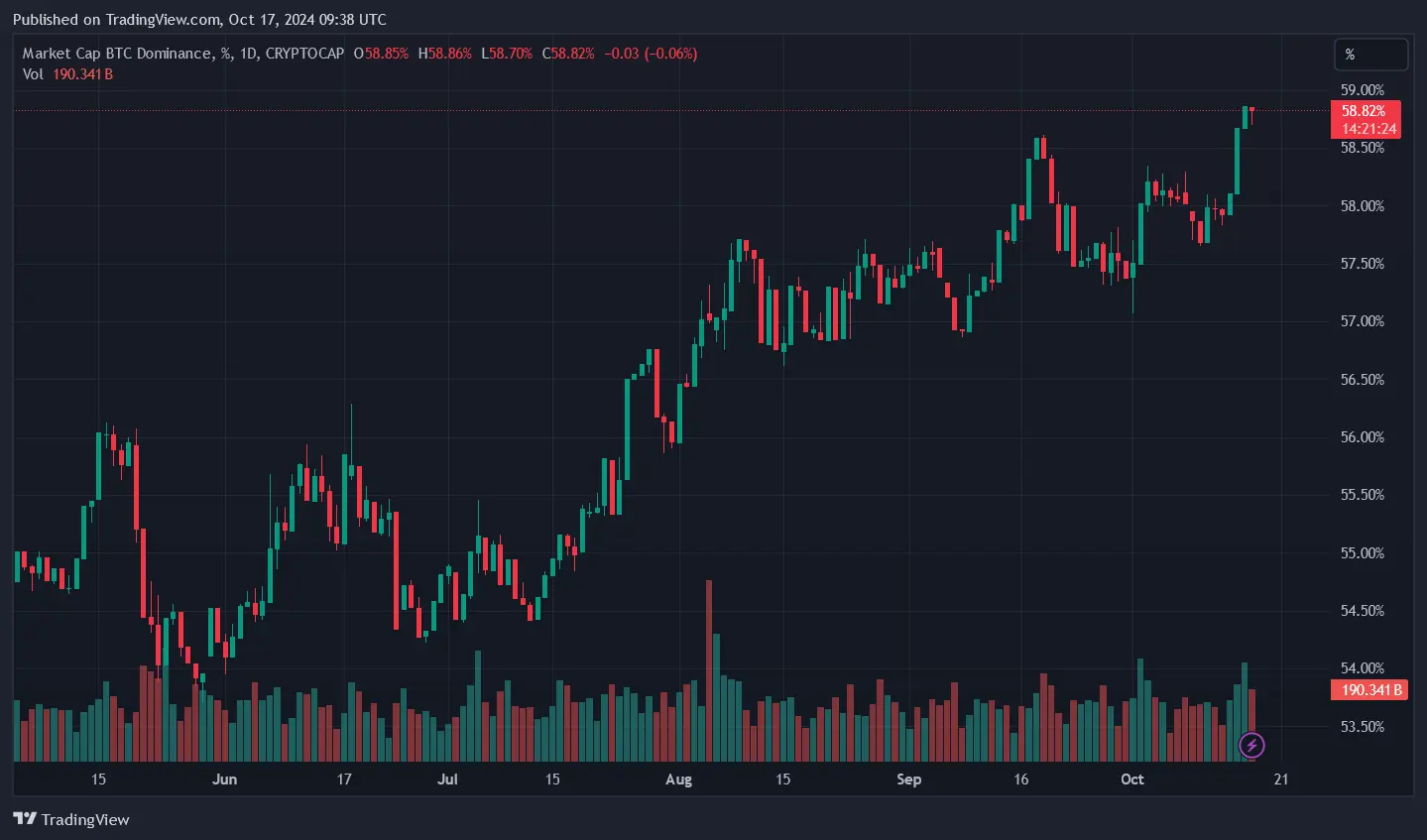
Task: Click the 16 date label on time axis
Action: [x=1021, y=780]
